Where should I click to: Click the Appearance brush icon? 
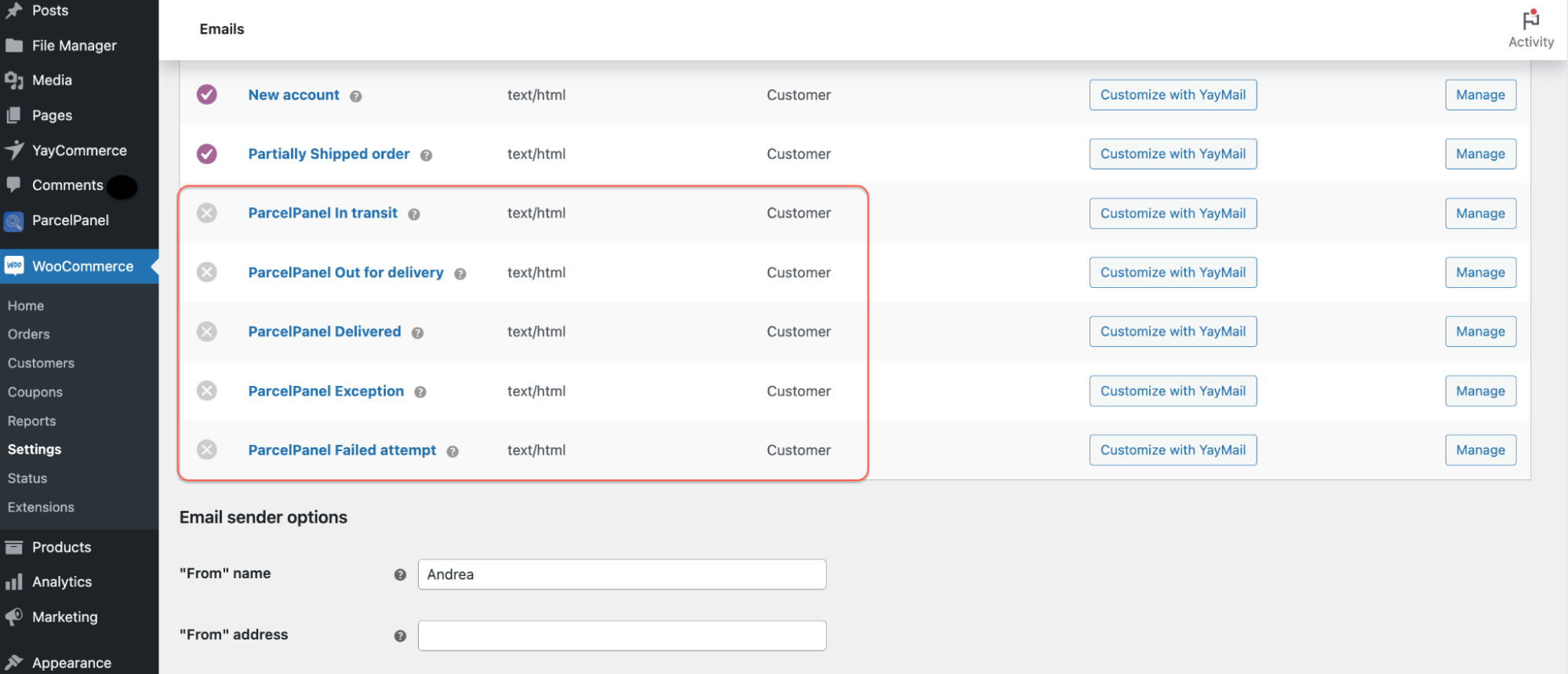[x=14, y=662]
